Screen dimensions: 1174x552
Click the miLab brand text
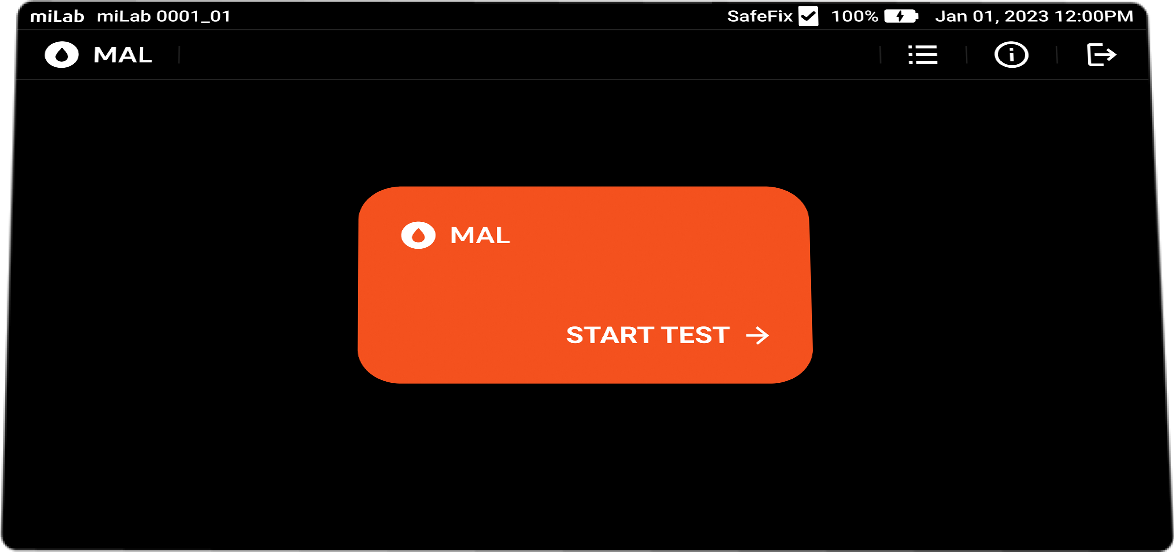click(x=58, y=16)
